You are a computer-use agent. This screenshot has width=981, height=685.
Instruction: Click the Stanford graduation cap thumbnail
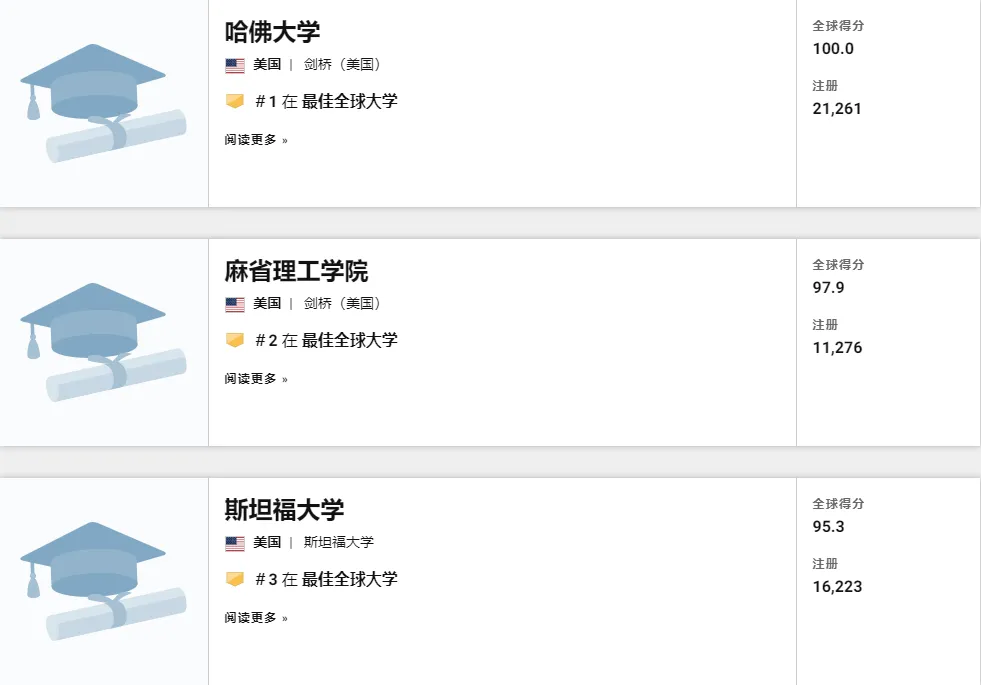tap(103, 581)
